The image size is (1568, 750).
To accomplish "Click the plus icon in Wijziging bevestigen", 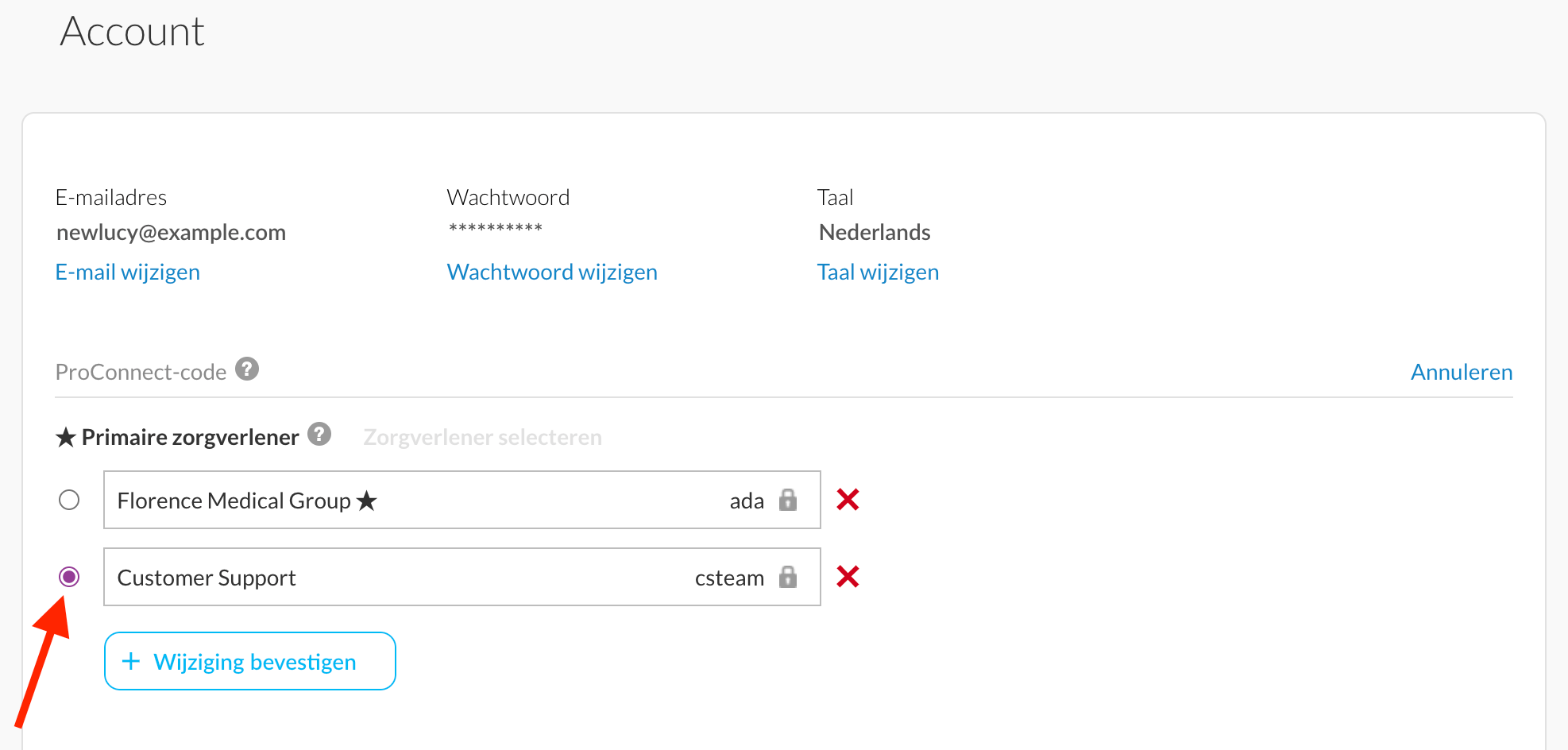I will click(131, 661).
